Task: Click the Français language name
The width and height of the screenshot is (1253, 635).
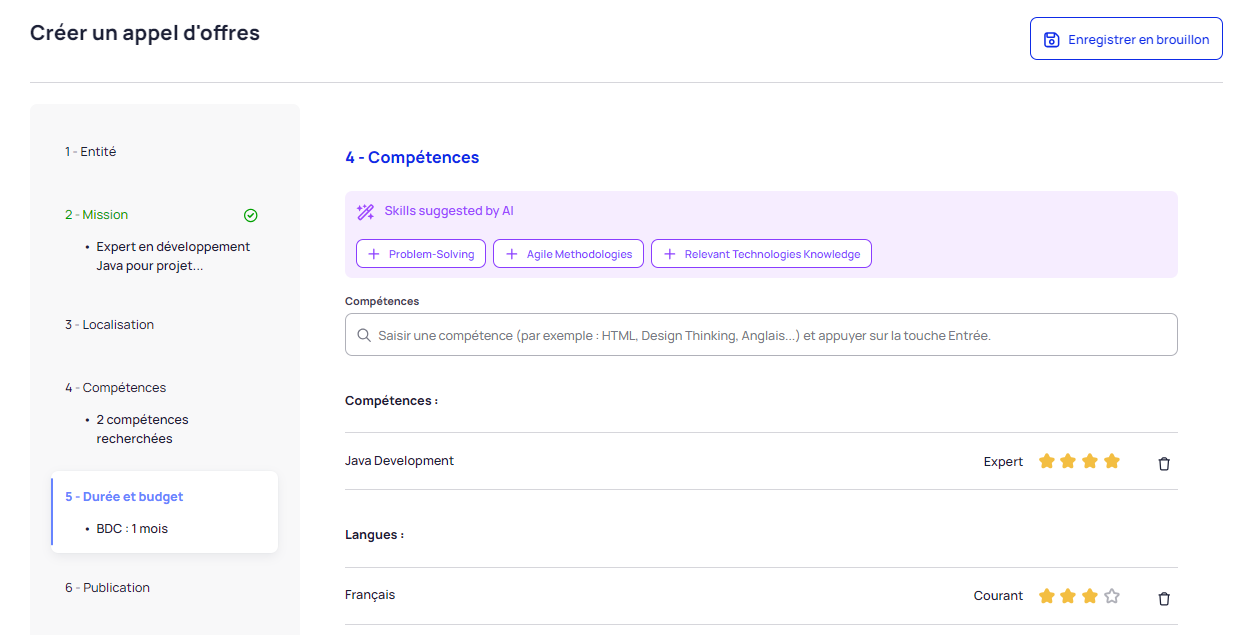Action: (370, 595)
